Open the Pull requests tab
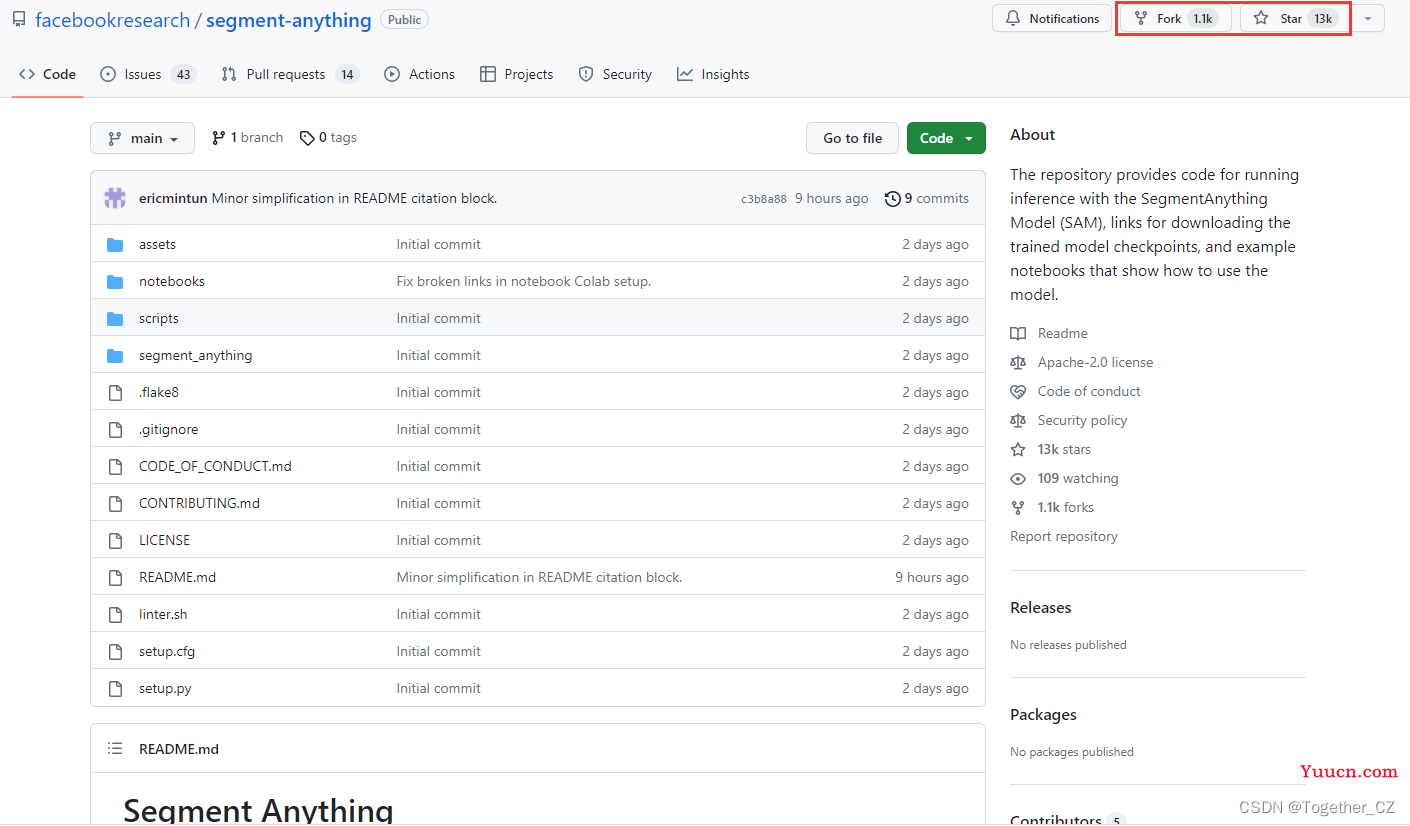 pos(290,74)
